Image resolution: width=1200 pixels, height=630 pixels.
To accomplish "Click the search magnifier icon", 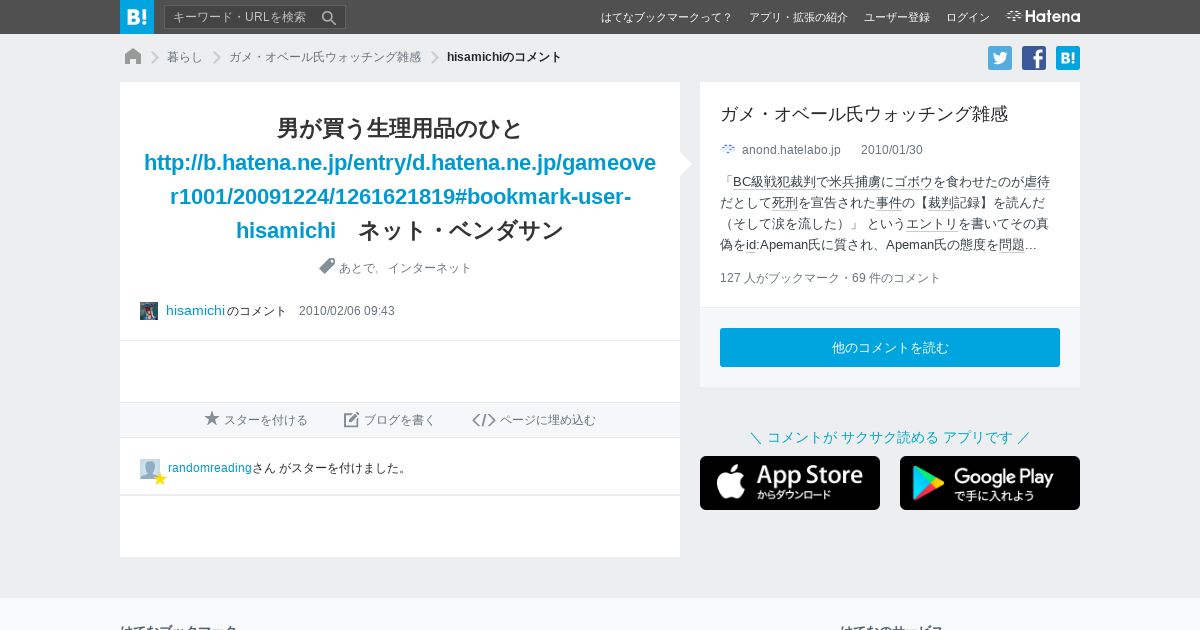I will [x=329, y=17].
